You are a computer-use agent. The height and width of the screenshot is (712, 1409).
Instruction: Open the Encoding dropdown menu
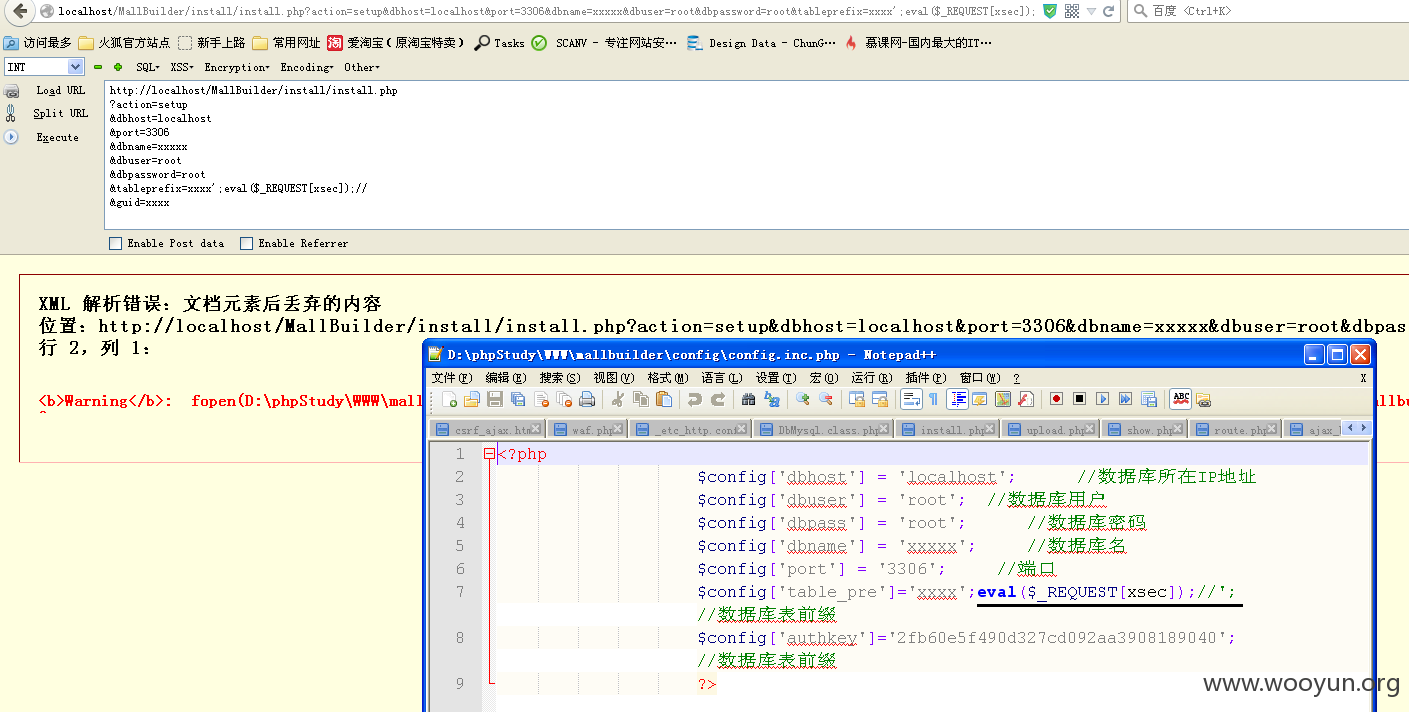pos(307,67)
